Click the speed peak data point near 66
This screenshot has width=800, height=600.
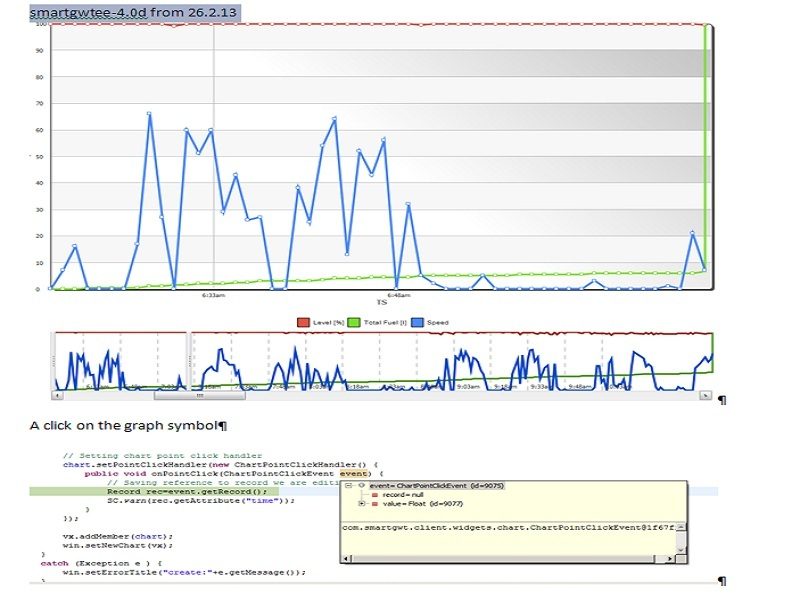pos(149,114)
